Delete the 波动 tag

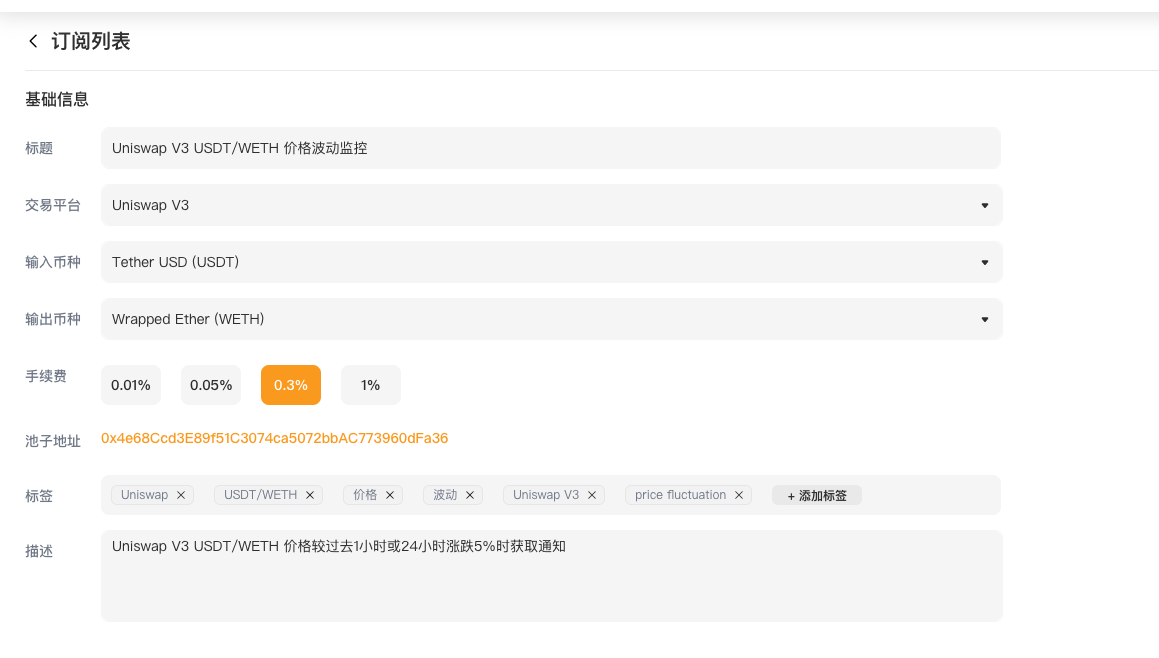[x=470, y=495]
